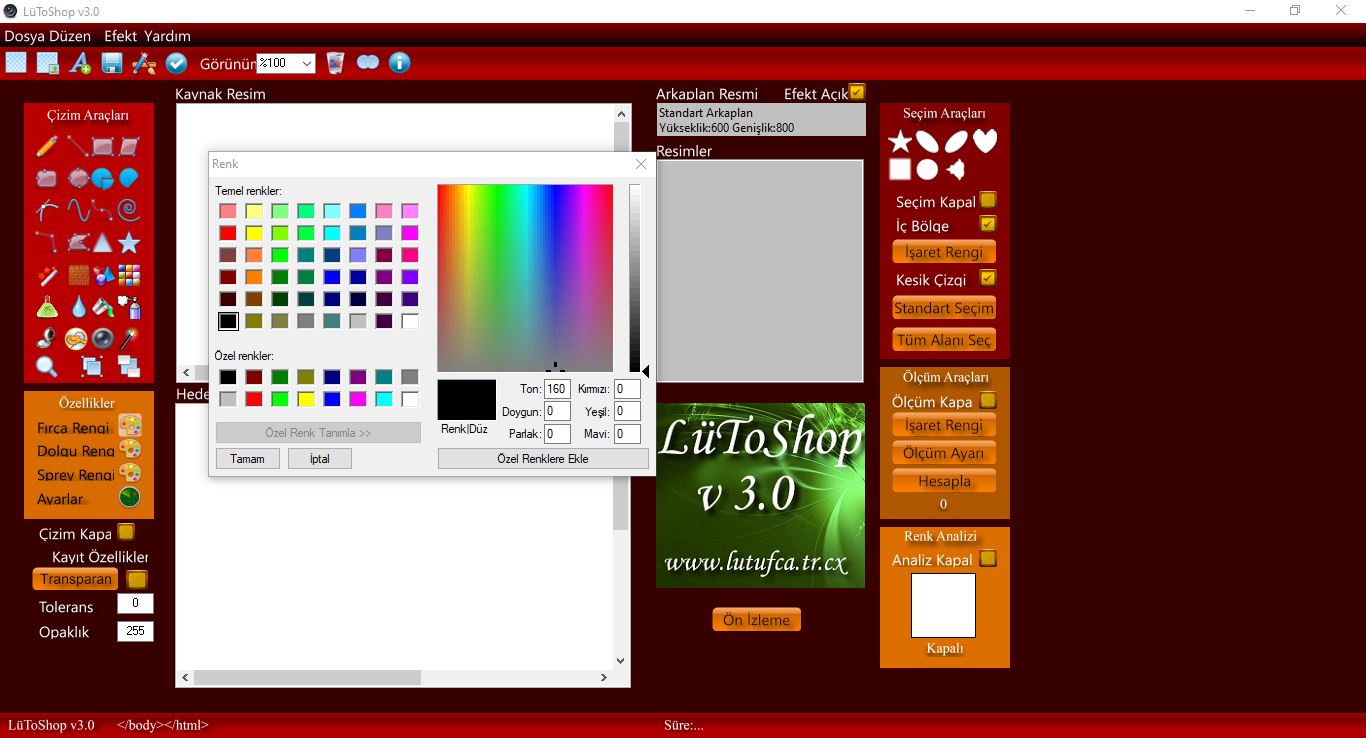The height and width of the screenshot is (738, 1366).
Task: Click the recycle bin toolbar icon
Action: coord(335,63)
